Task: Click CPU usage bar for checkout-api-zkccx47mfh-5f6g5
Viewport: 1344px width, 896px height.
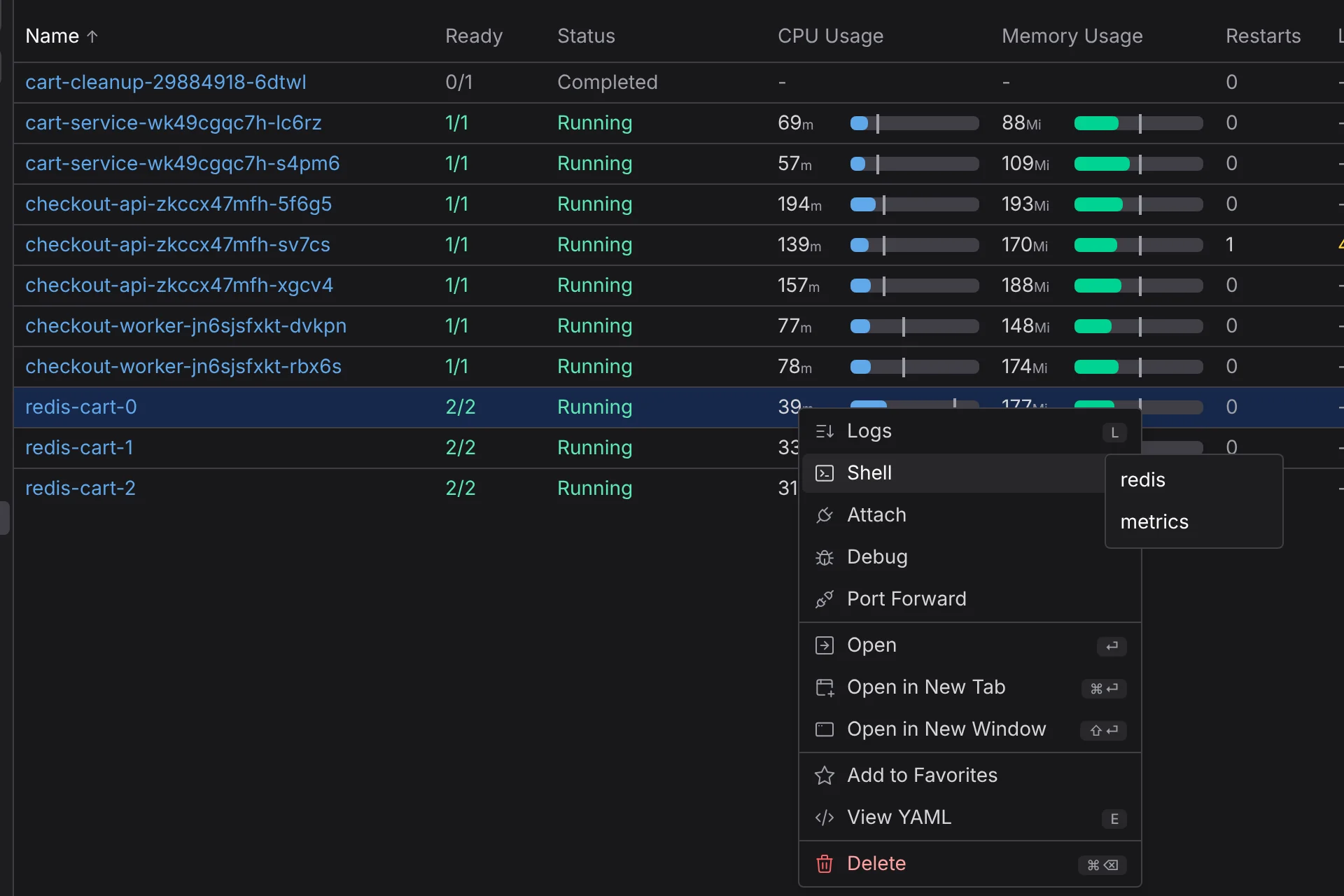Action: click(914, 204)
